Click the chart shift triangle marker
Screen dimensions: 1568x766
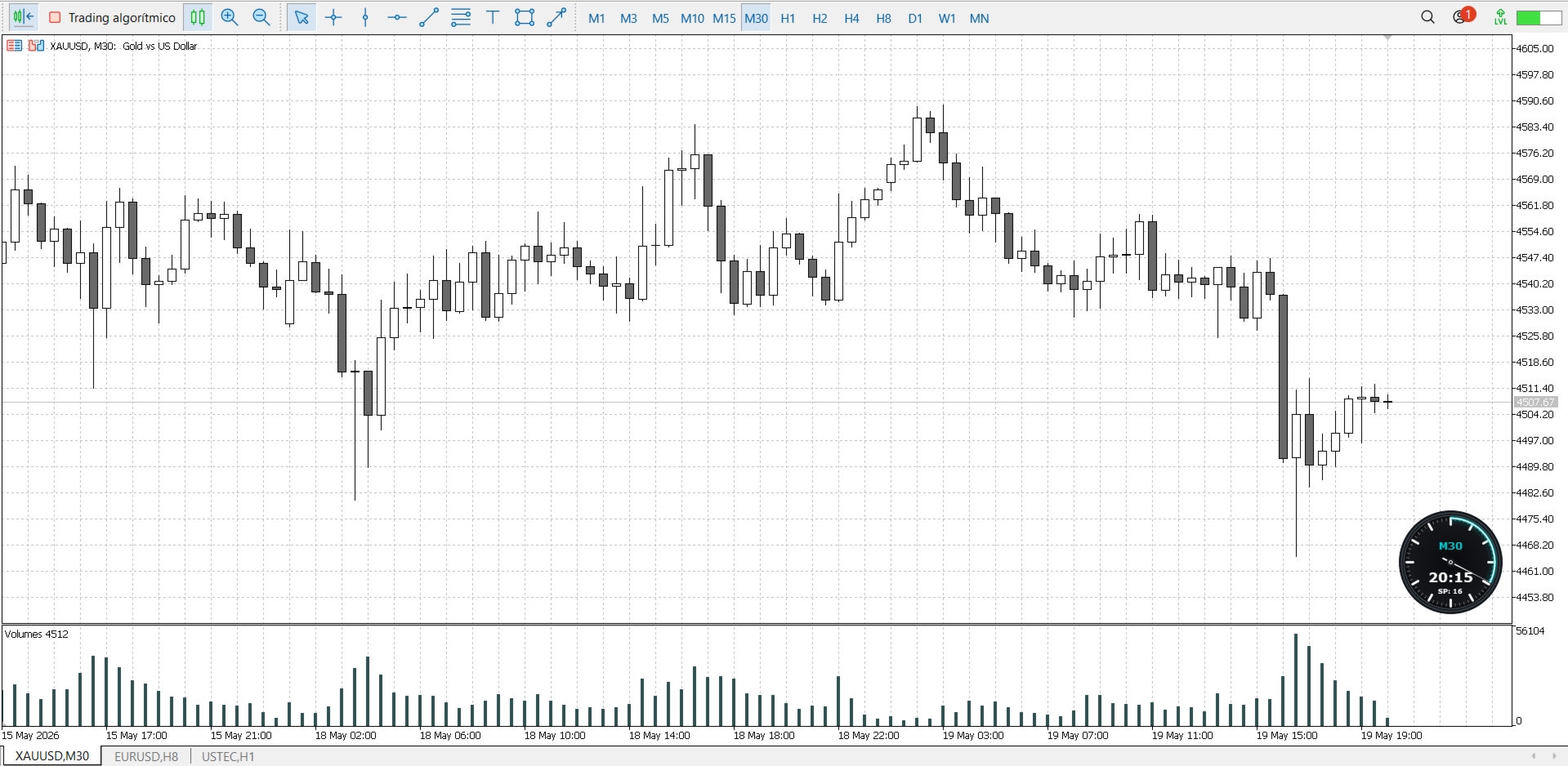(1387, 38)
